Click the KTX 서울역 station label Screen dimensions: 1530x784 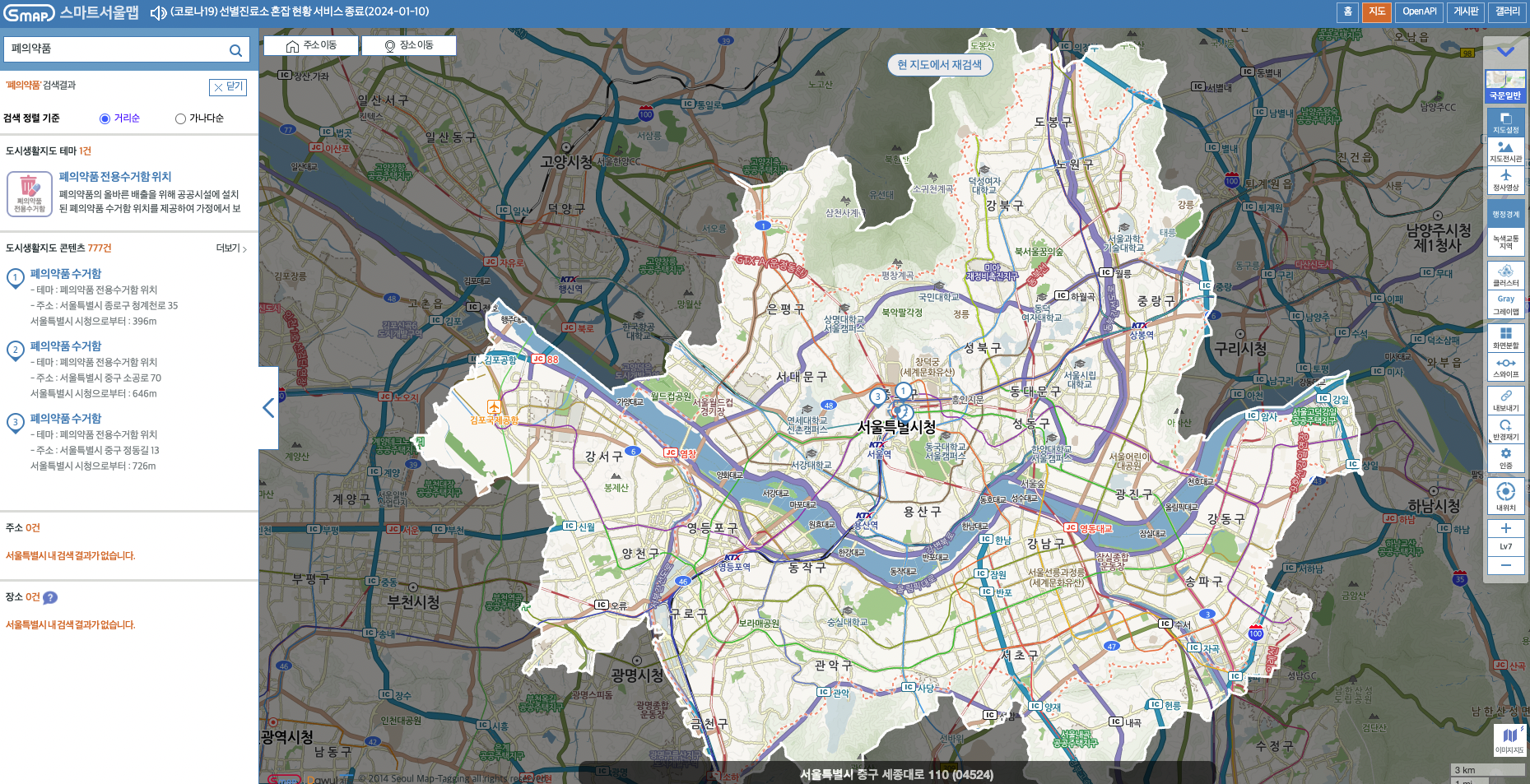point(878,449)
